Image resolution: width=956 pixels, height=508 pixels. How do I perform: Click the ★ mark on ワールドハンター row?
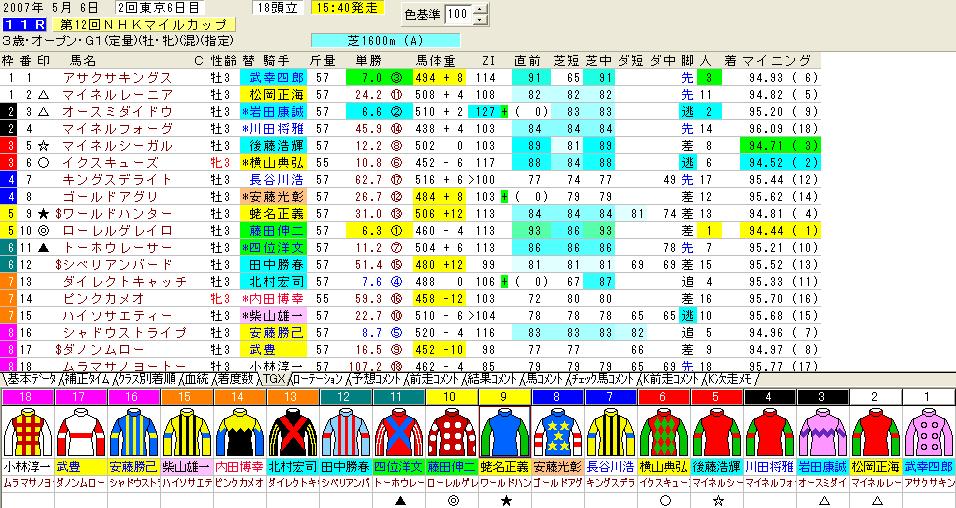click(43, 214)
